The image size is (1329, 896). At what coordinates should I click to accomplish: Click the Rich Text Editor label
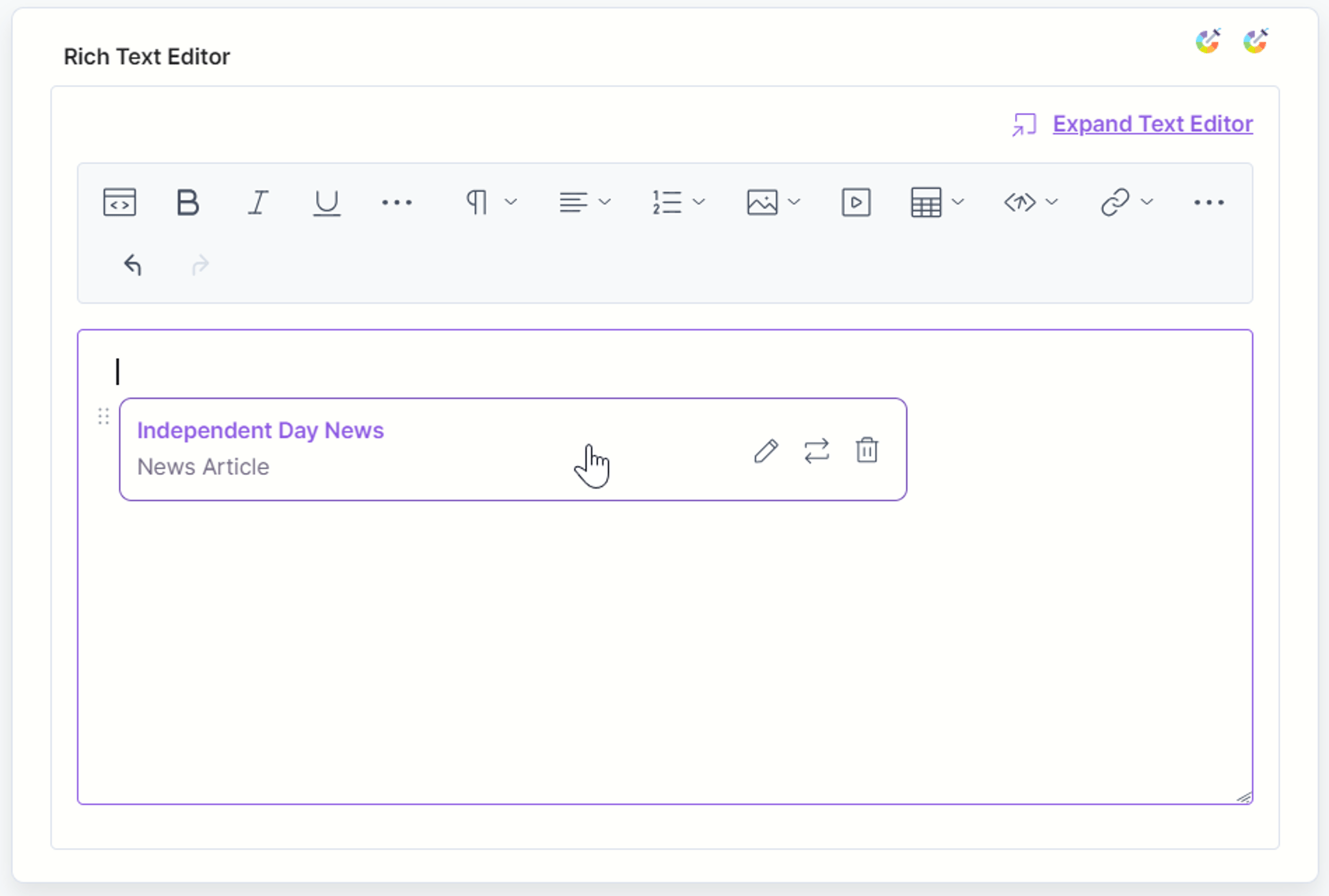click(x=147, y=56)
